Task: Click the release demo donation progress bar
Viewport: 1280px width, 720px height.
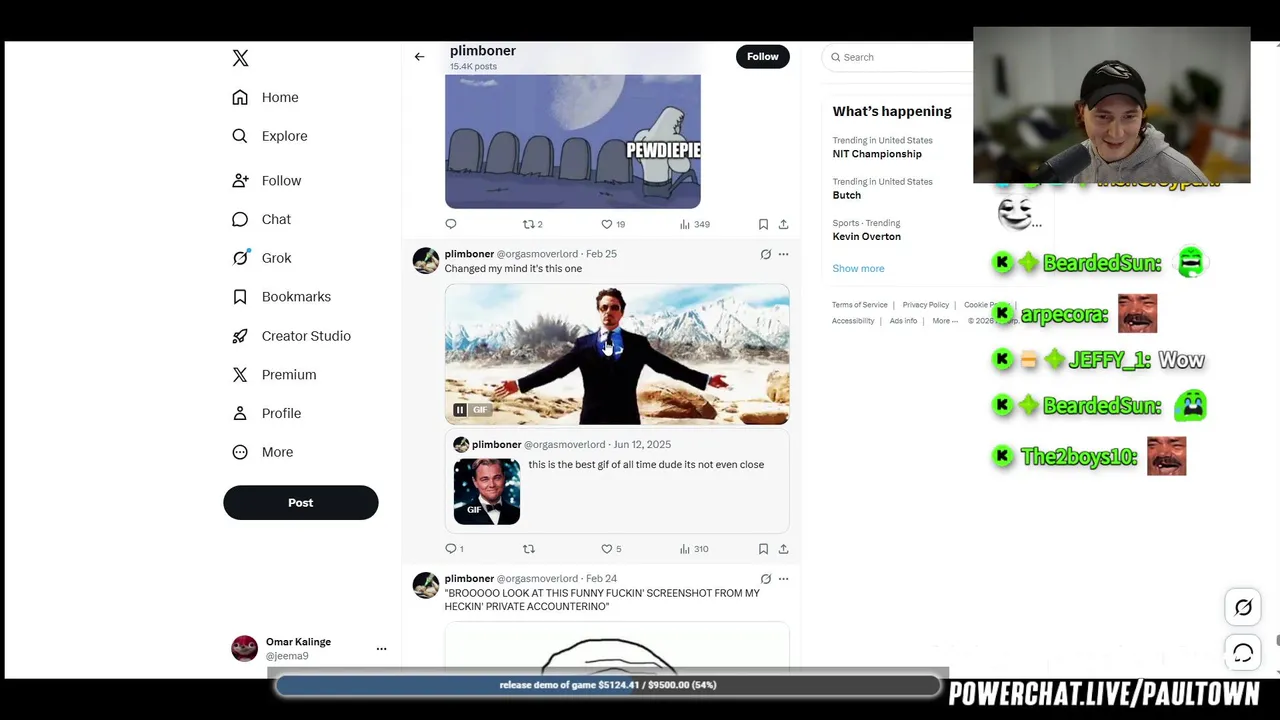Action: 608,685
